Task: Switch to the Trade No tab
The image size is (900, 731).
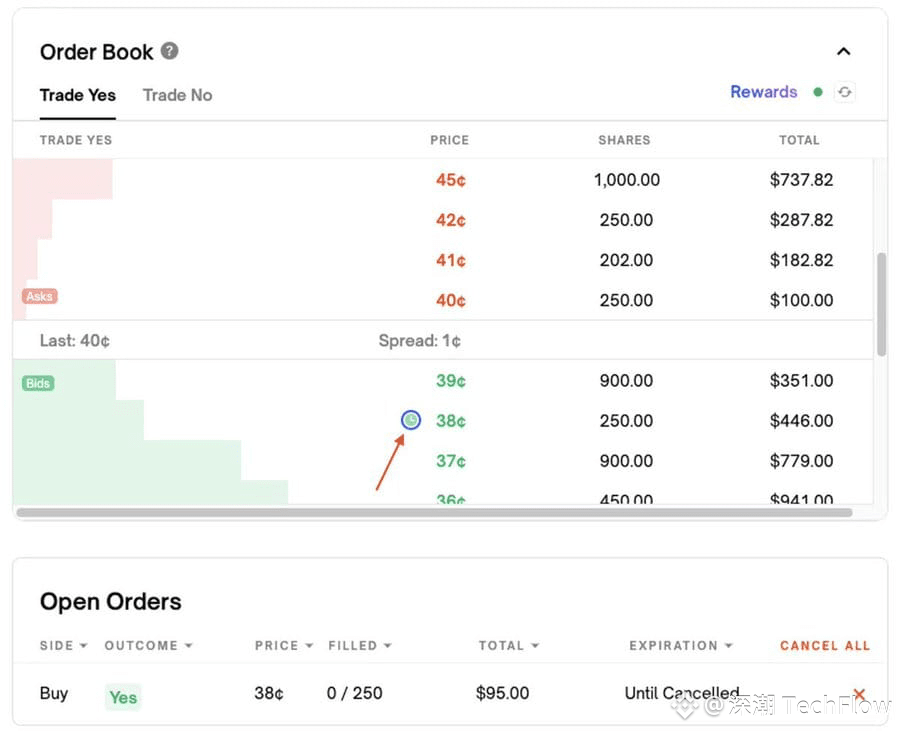Action: [177, 95]
